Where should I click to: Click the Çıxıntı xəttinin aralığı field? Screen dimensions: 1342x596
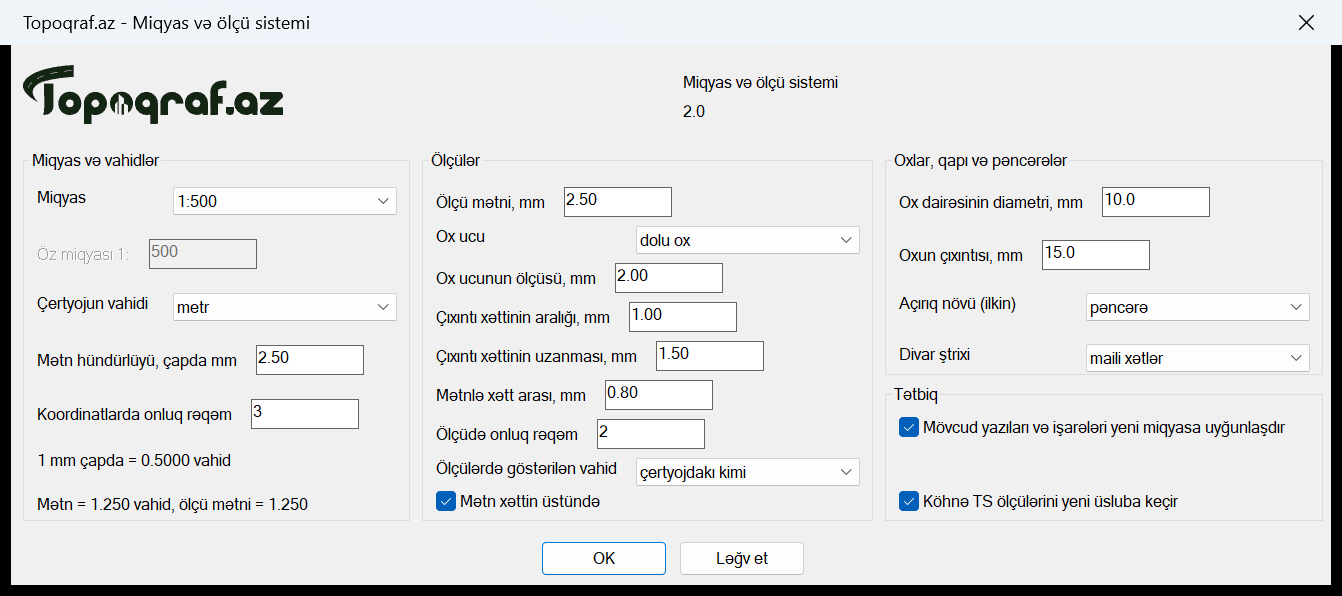point(683,317)
